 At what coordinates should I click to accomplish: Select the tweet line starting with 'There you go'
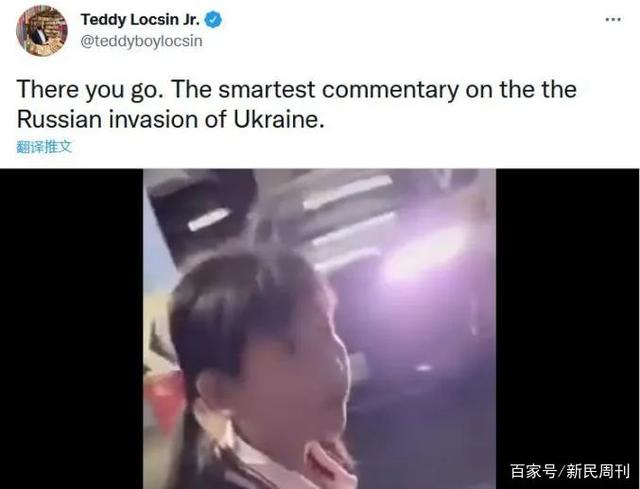296,89
